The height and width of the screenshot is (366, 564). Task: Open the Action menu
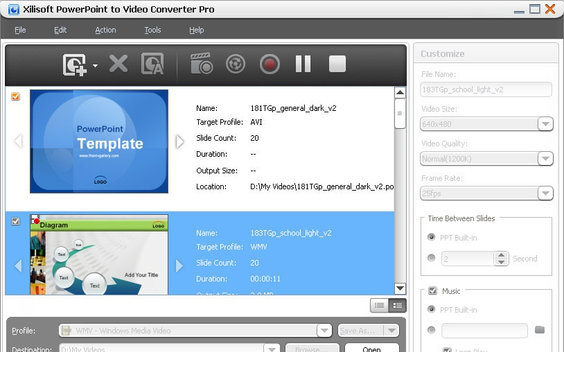pyautogui.click(x=105, y=30)
